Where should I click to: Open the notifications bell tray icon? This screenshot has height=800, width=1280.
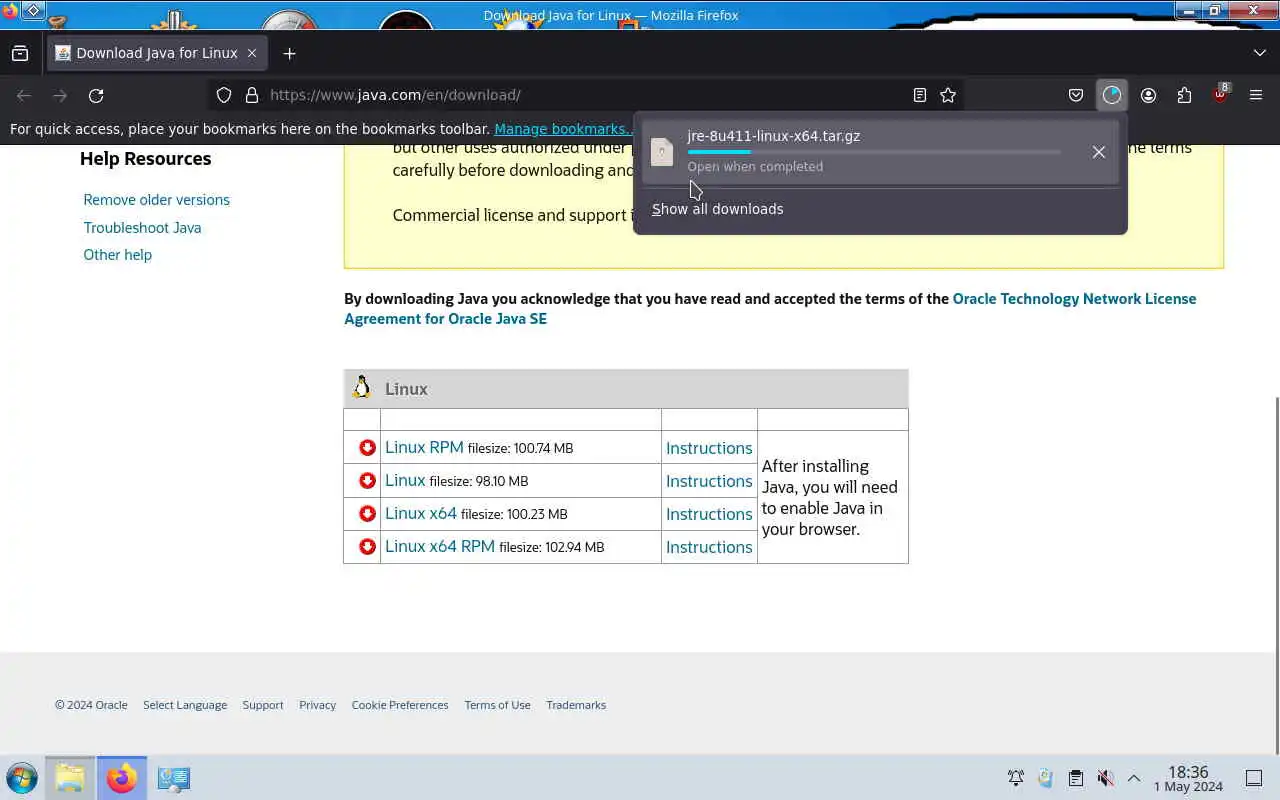tap(1016, 778)
